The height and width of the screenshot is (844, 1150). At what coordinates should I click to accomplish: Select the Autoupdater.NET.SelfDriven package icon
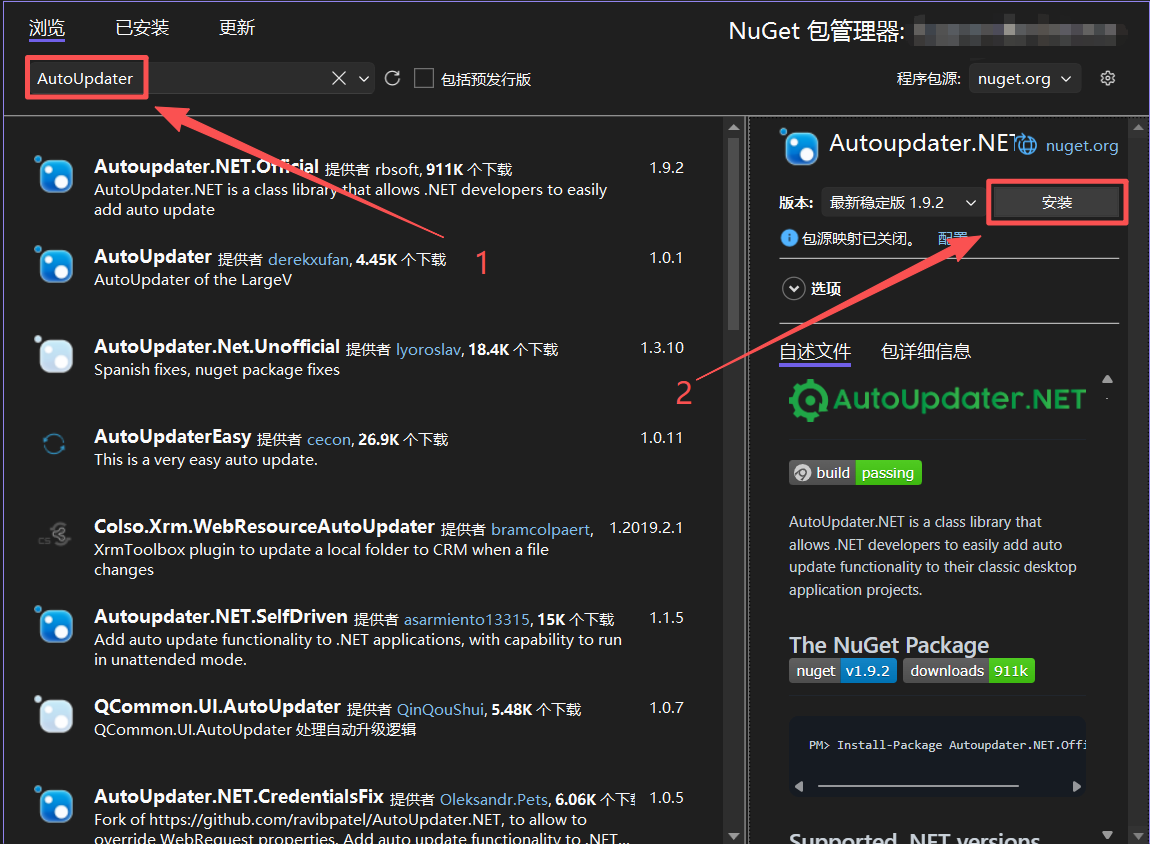tap(56, 626)
